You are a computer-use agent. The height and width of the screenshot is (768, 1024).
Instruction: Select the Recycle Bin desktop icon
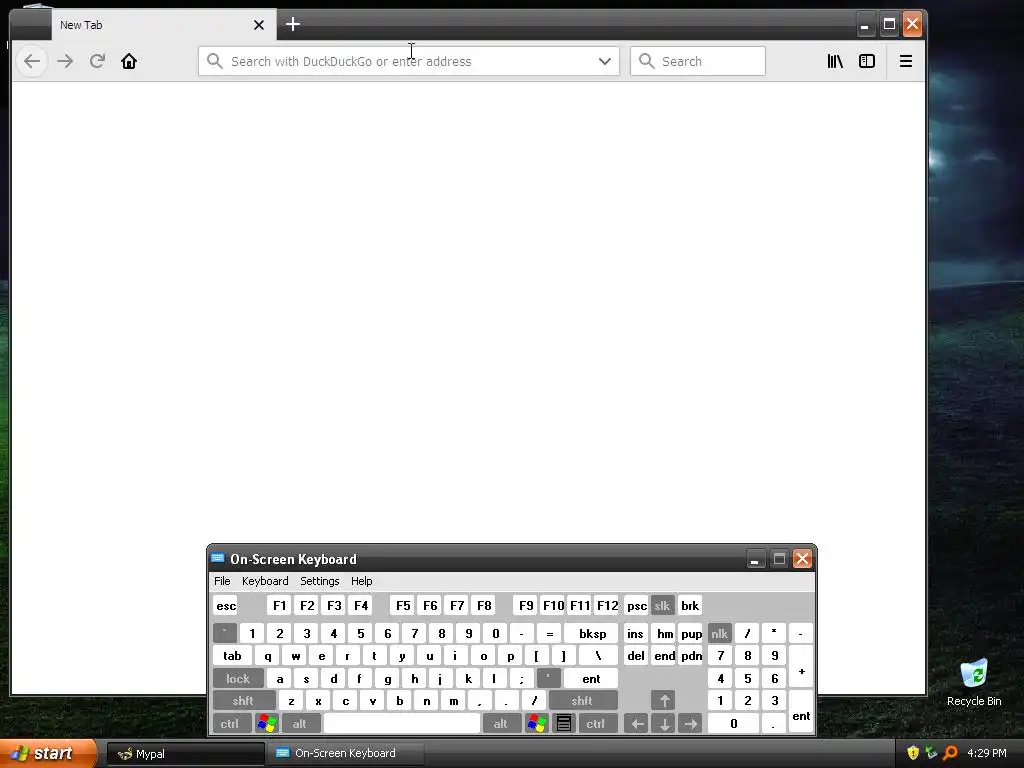pyautogui.click(x=974, y=682)
